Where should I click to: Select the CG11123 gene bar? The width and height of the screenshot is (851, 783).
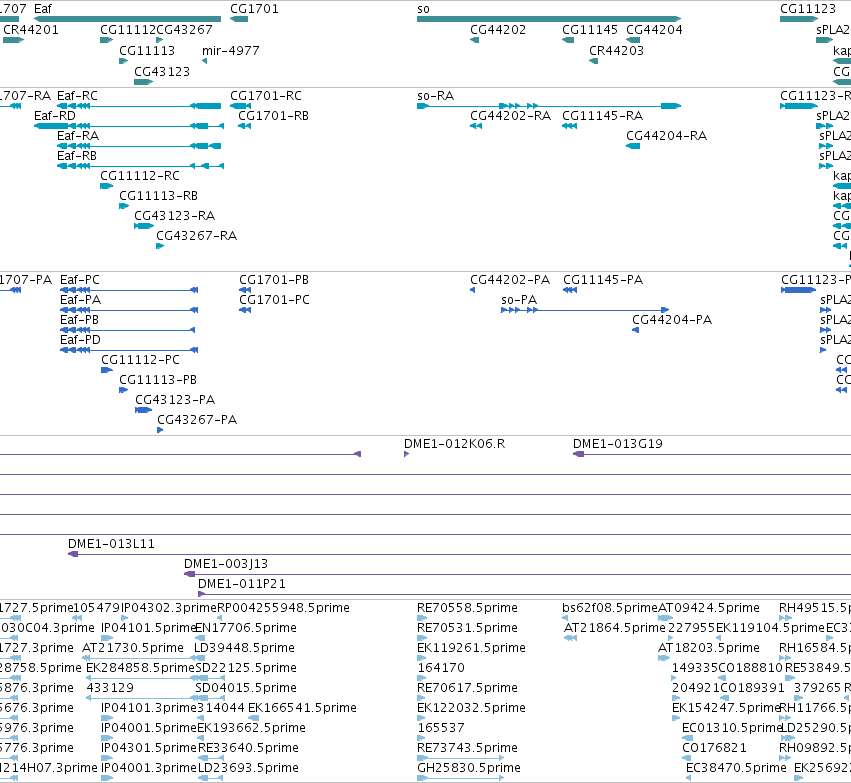coord(799,19)
